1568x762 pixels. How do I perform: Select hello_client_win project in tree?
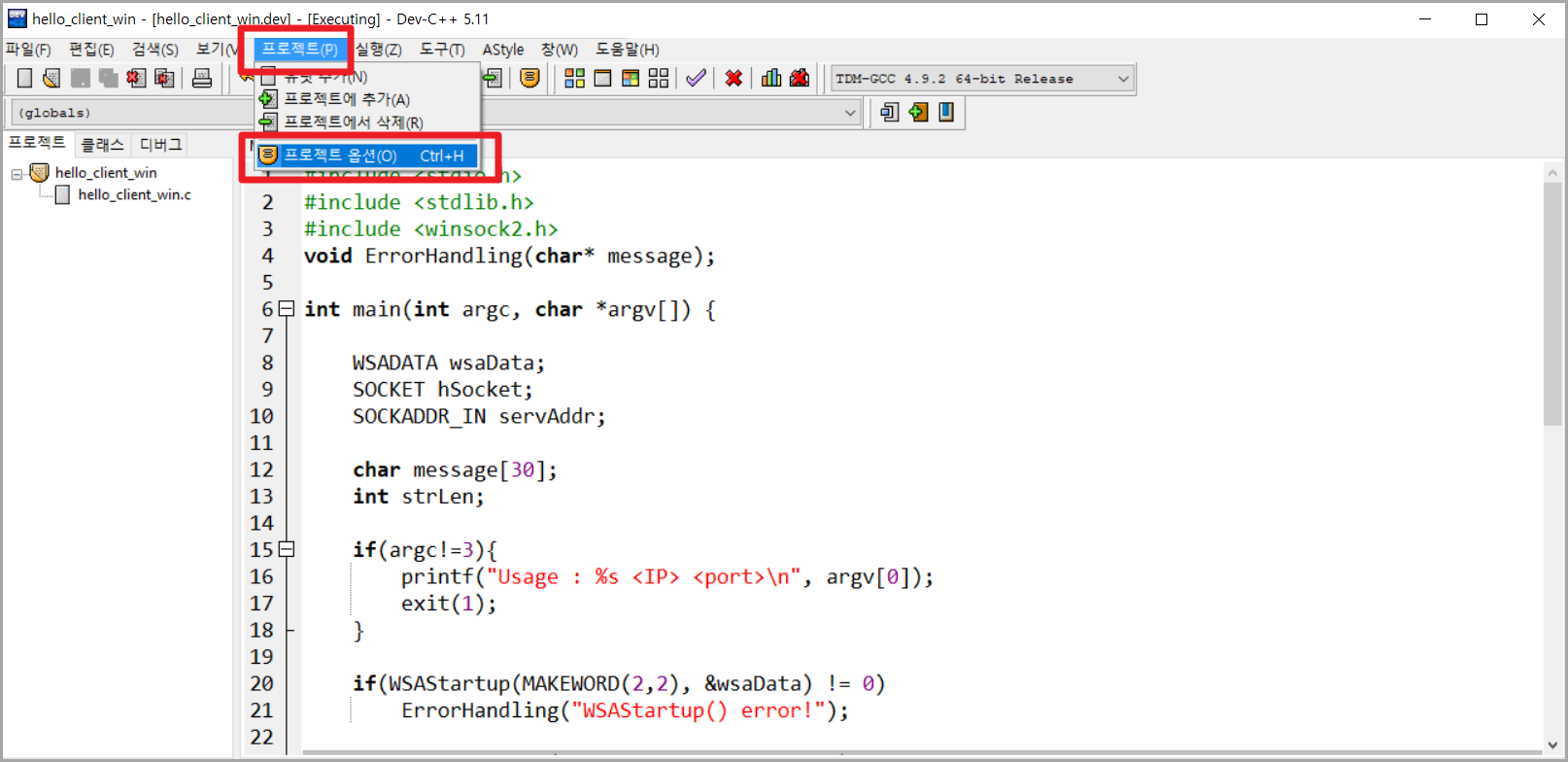tap(106, 173)
